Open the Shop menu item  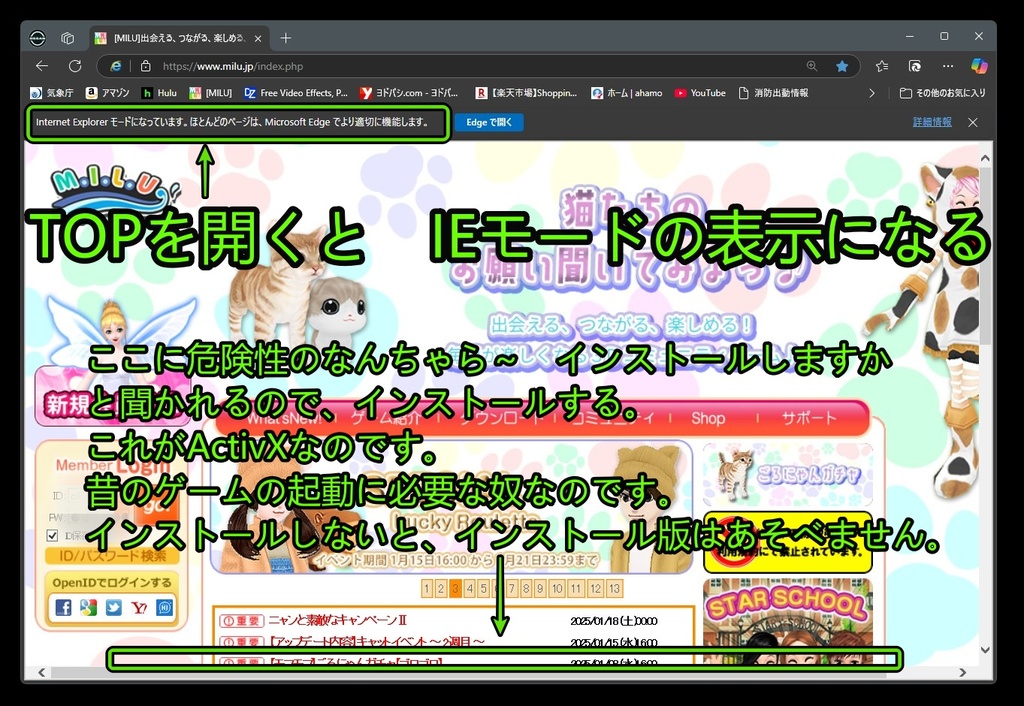pyautogui.click(x=708, y=418)
